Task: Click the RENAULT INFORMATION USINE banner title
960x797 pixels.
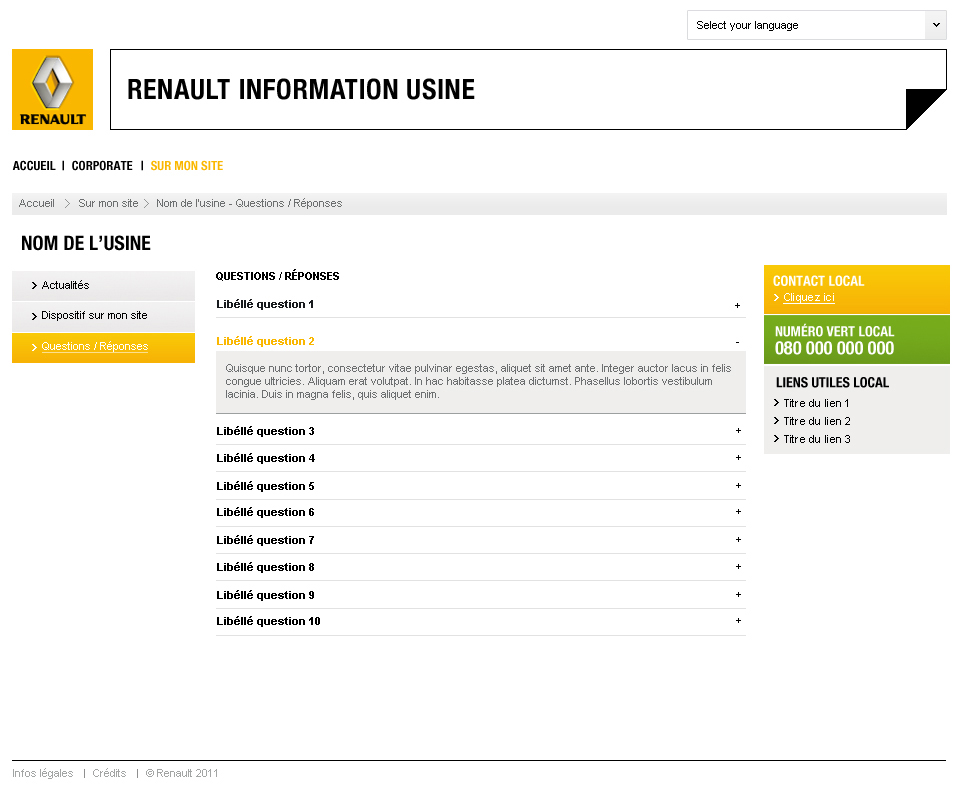Action: click(301, 89)
